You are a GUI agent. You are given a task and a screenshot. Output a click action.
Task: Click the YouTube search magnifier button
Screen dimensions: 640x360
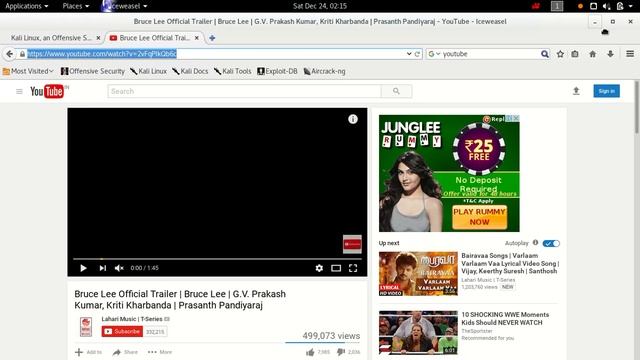396,91
